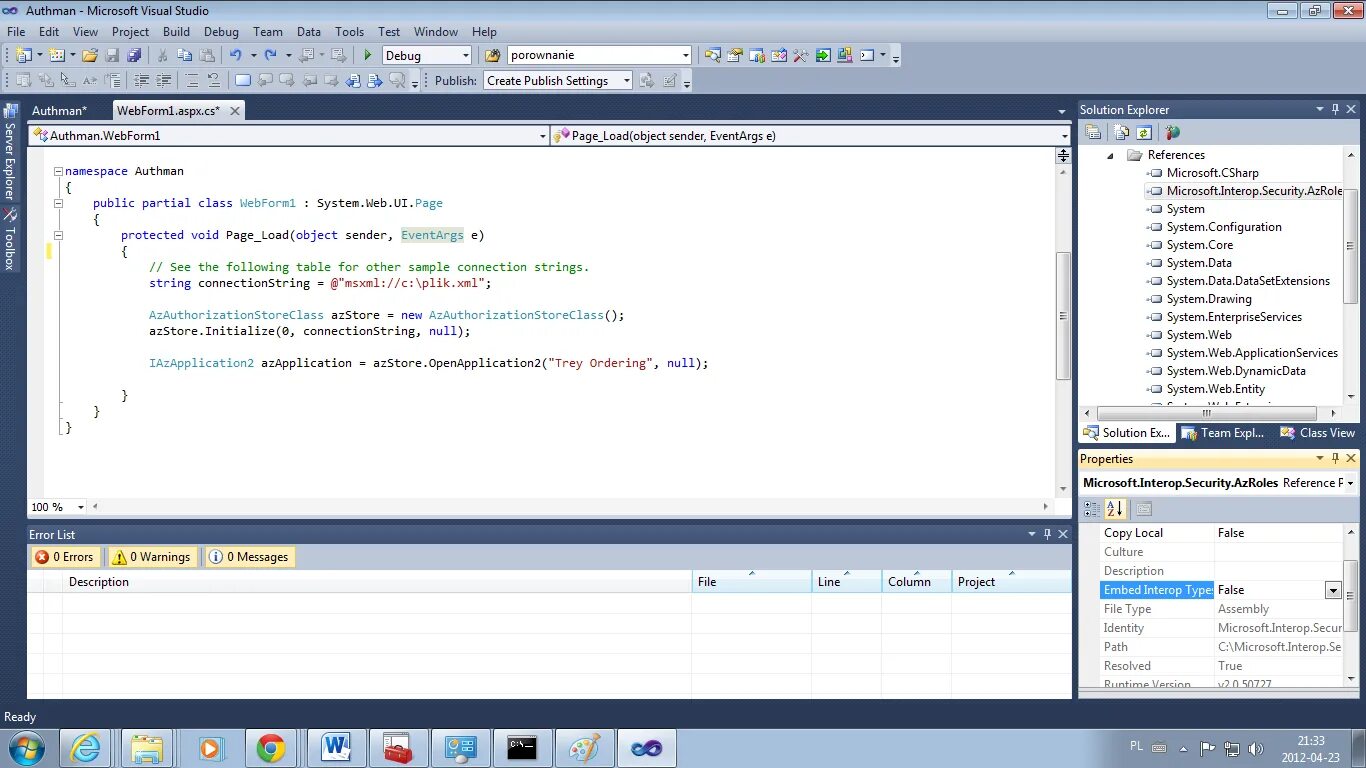Collapse the Page_Load method outline
The image size is (1366, 768).
pyautogui.click(x=58, y=236)
